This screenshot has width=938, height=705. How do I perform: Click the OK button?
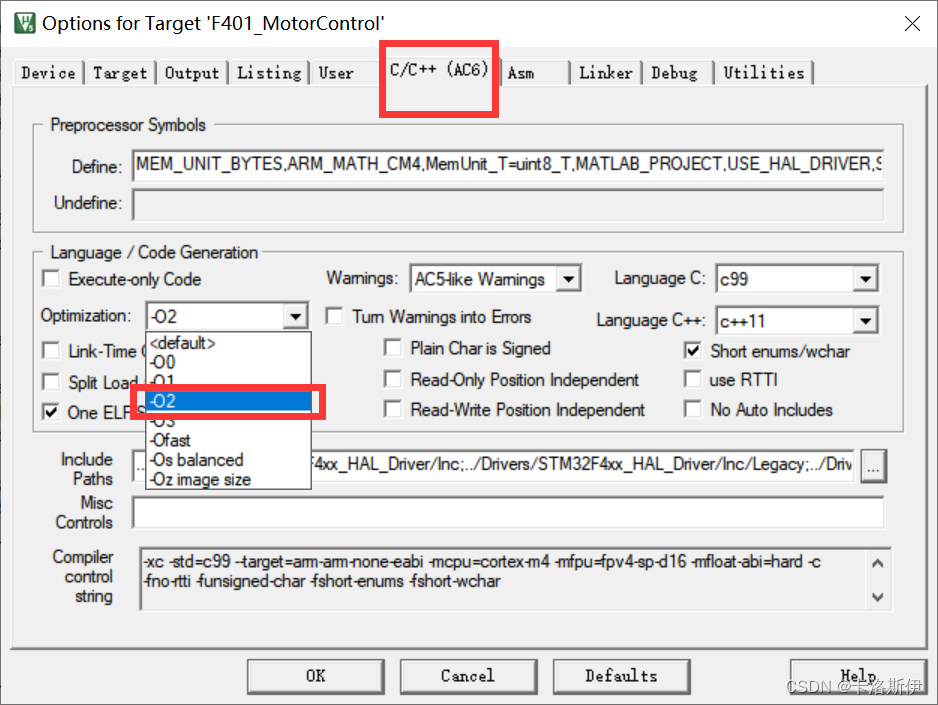(316, 676)
